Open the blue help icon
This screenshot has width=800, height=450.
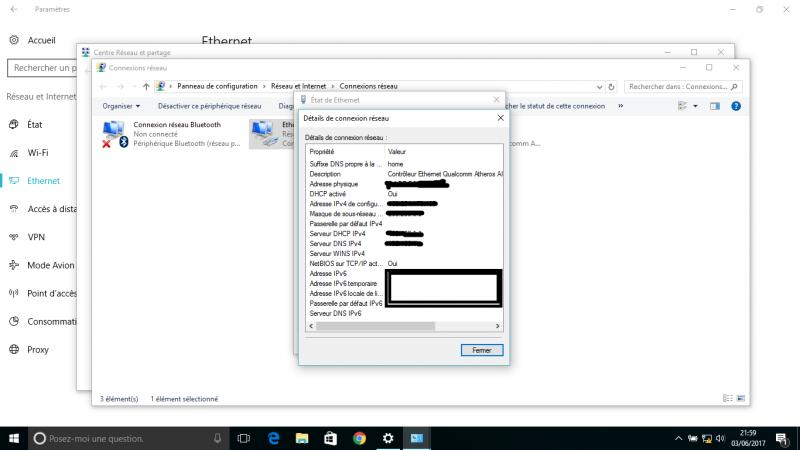click(x=736, y=106)
